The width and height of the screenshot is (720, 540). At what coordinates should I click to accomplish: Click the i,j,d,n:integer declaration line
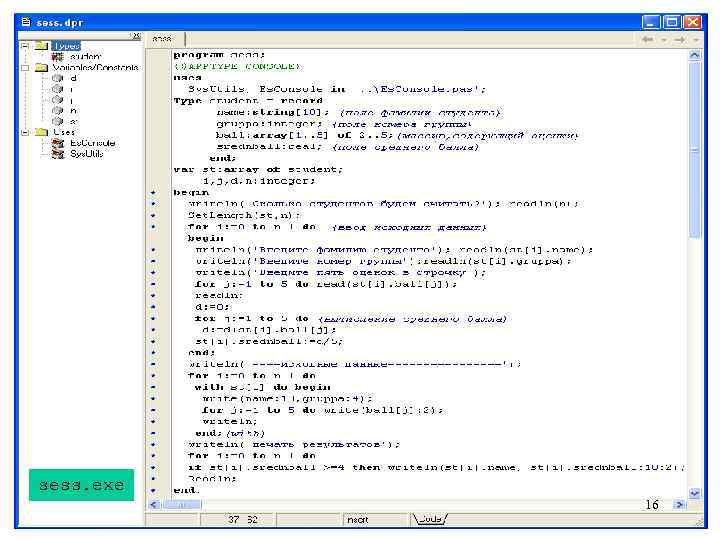259,181
